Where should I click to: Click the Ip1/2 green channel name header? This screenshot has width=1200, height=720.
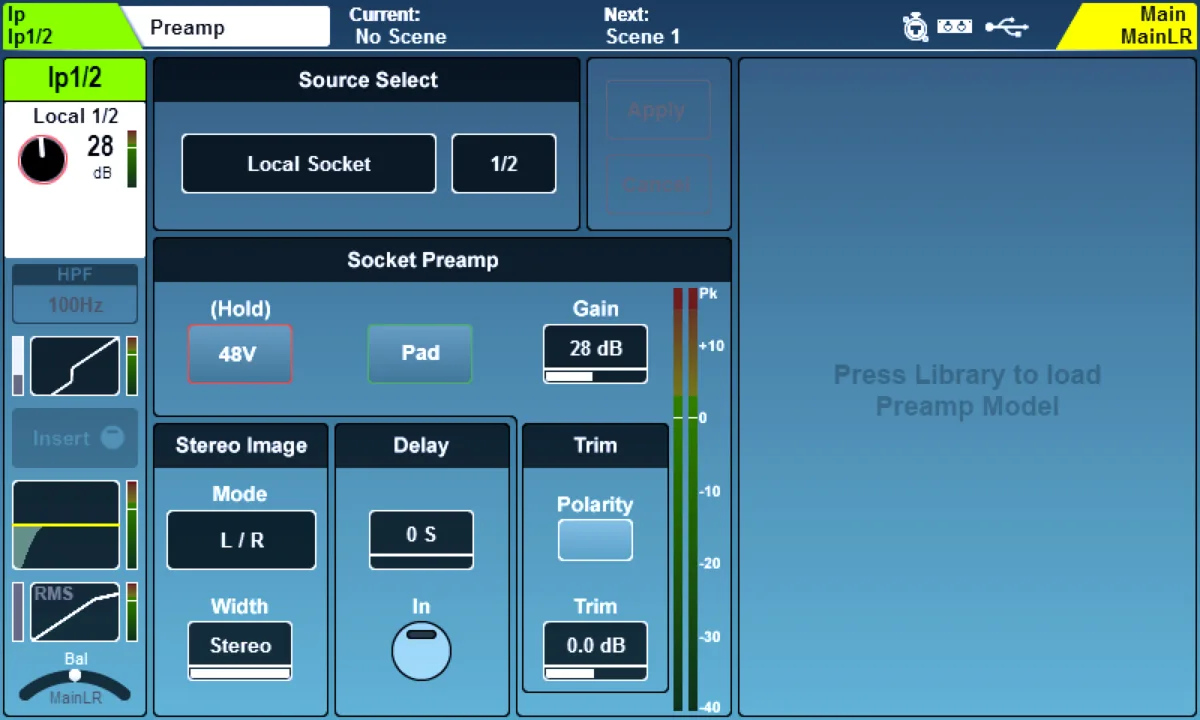[75, 79]
